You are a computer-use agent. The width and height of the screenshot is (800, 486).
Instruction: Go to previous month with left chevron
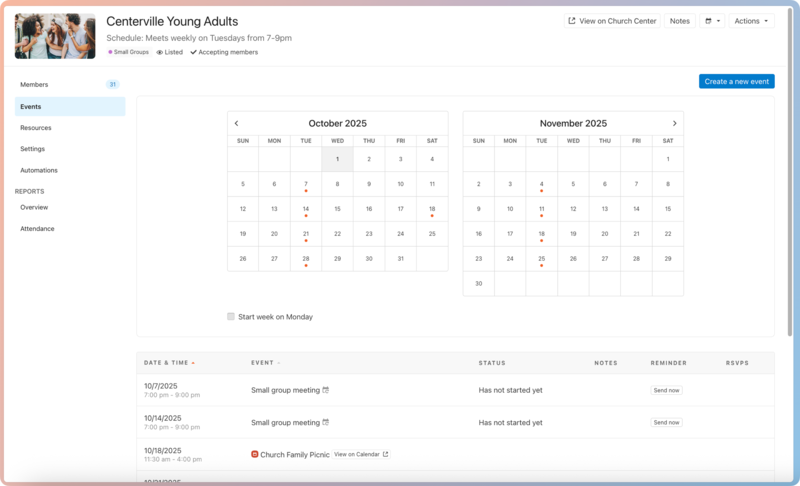236,123
